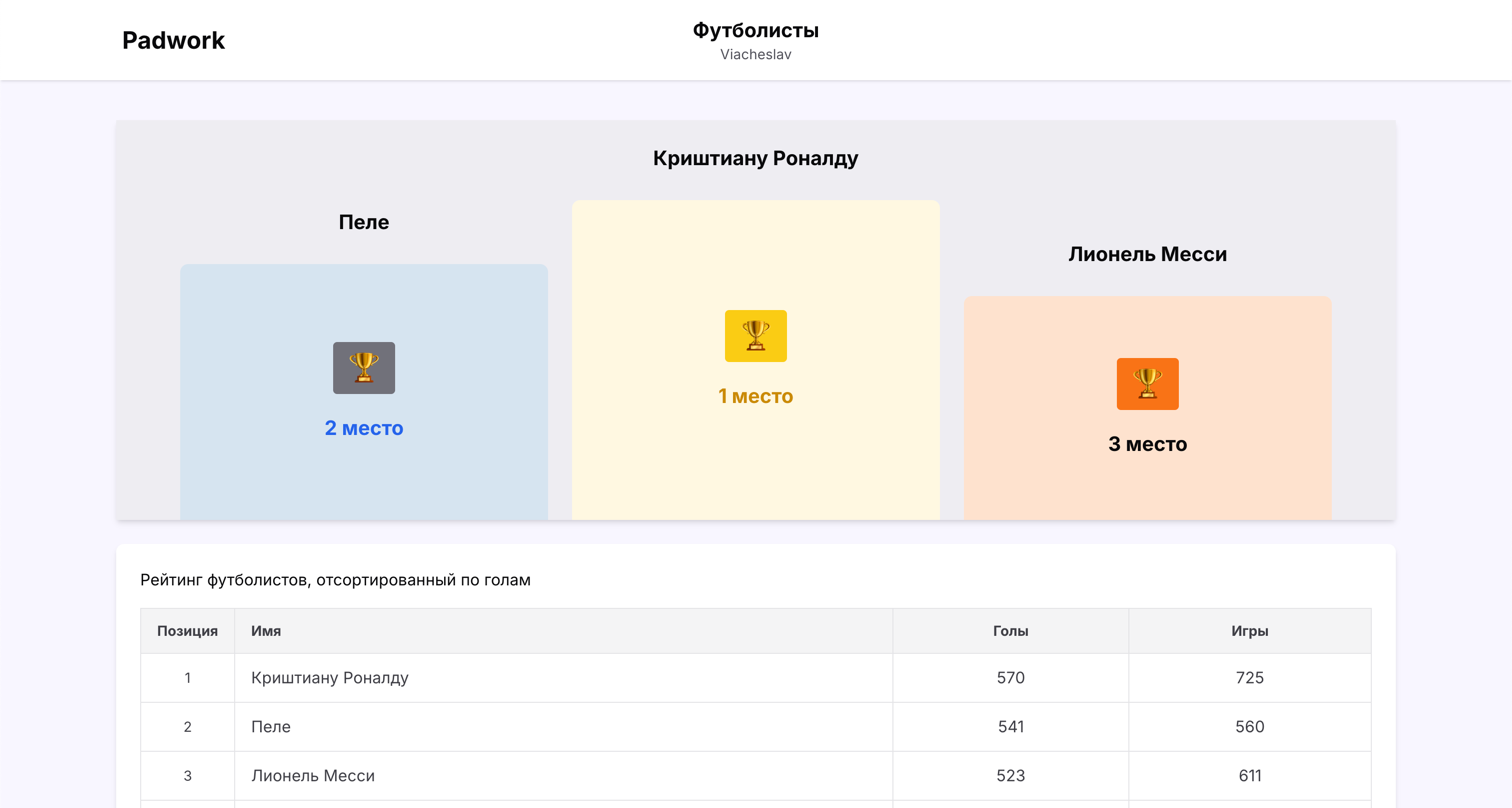The height and width of the screenshot is (808, 1512).
Task: Select the Криштиану Роналду podium heading
Action: 755,158
